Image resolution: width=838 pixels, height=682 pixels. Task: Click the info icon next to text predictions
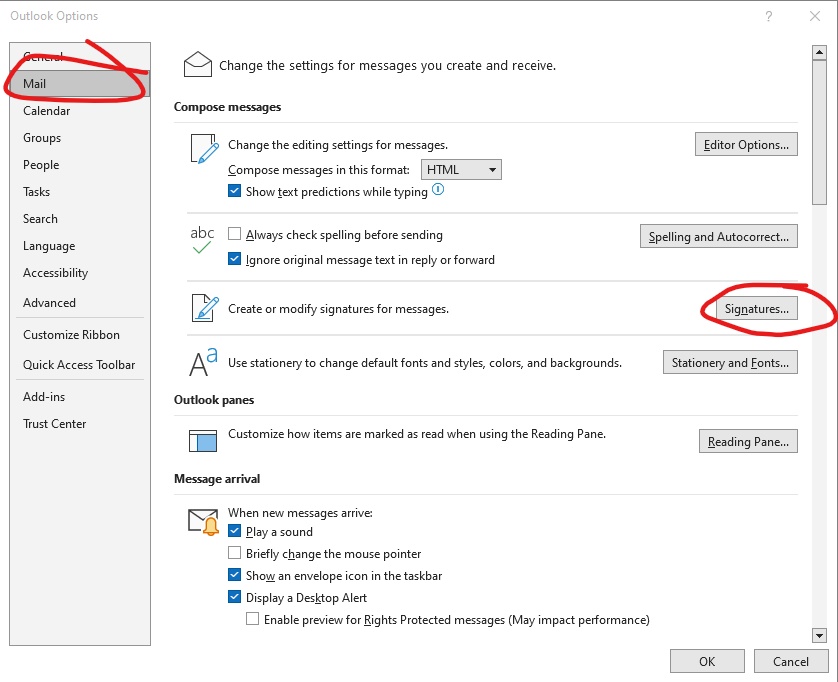tap(438, 189)
